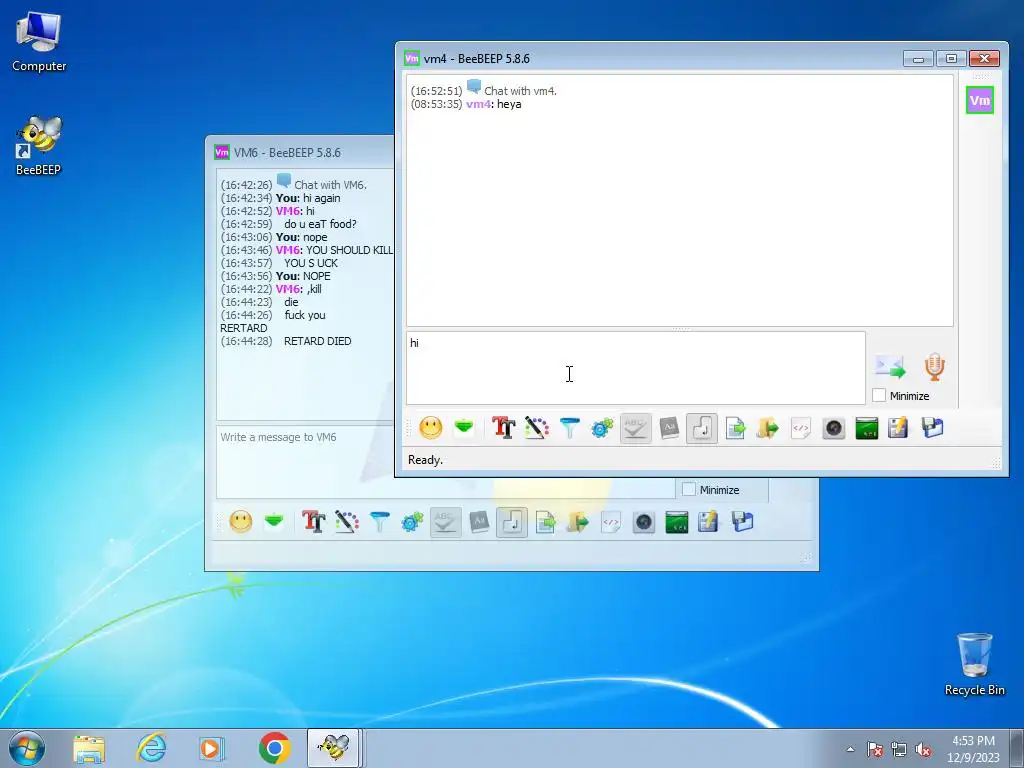Viewport: 1024px width, 768px height.
Task: Click the blue funnel filter icon in VM6 toolbar
Action: (379, 522)
